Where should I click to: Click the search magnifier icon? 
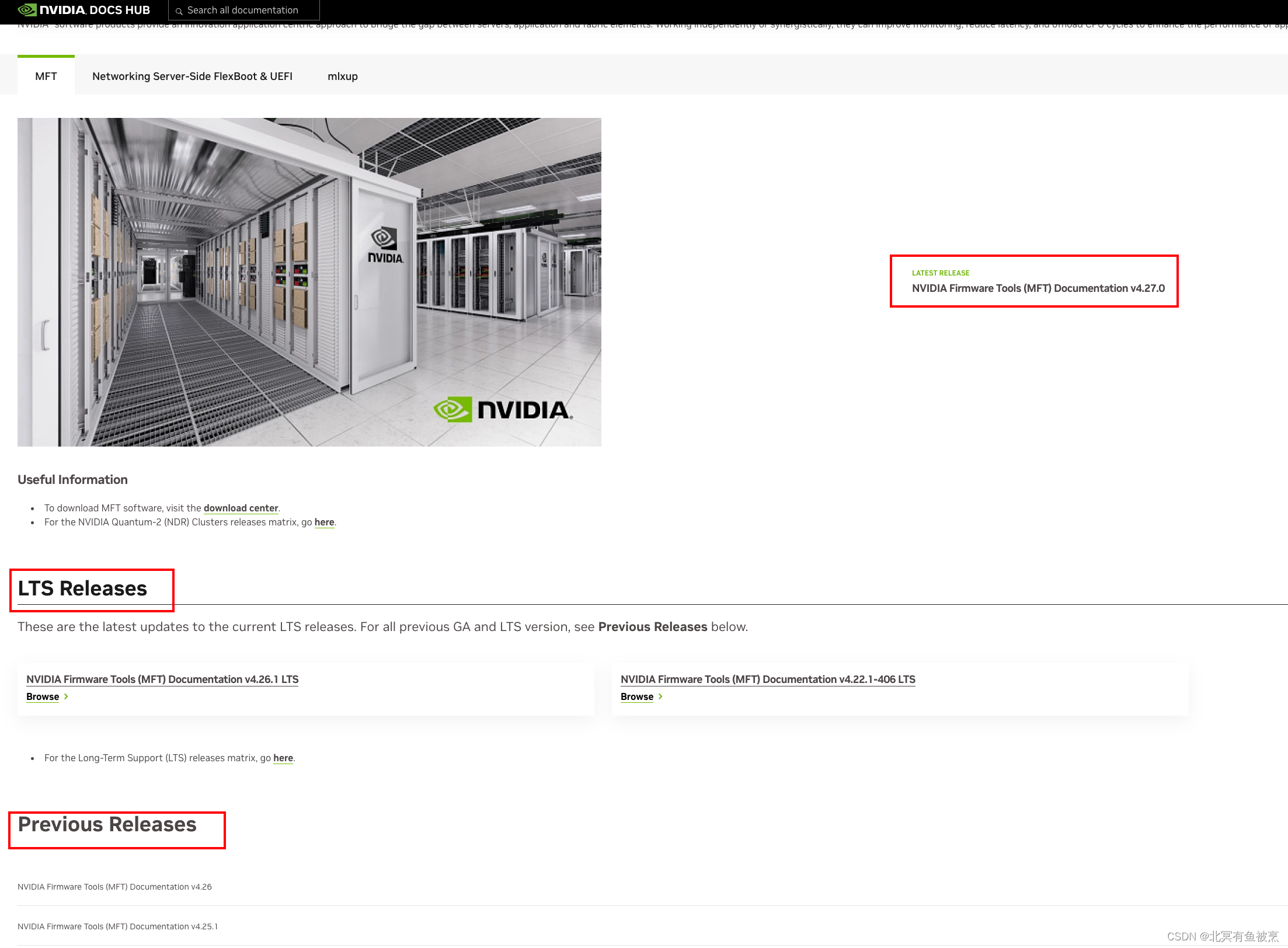(179, 11)
